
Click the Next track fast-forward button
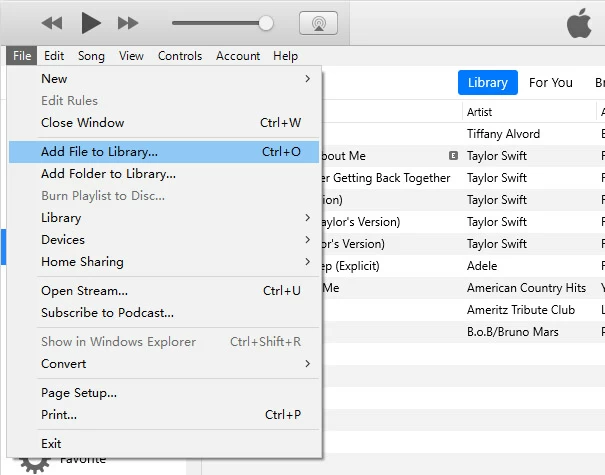coord(128,22)
